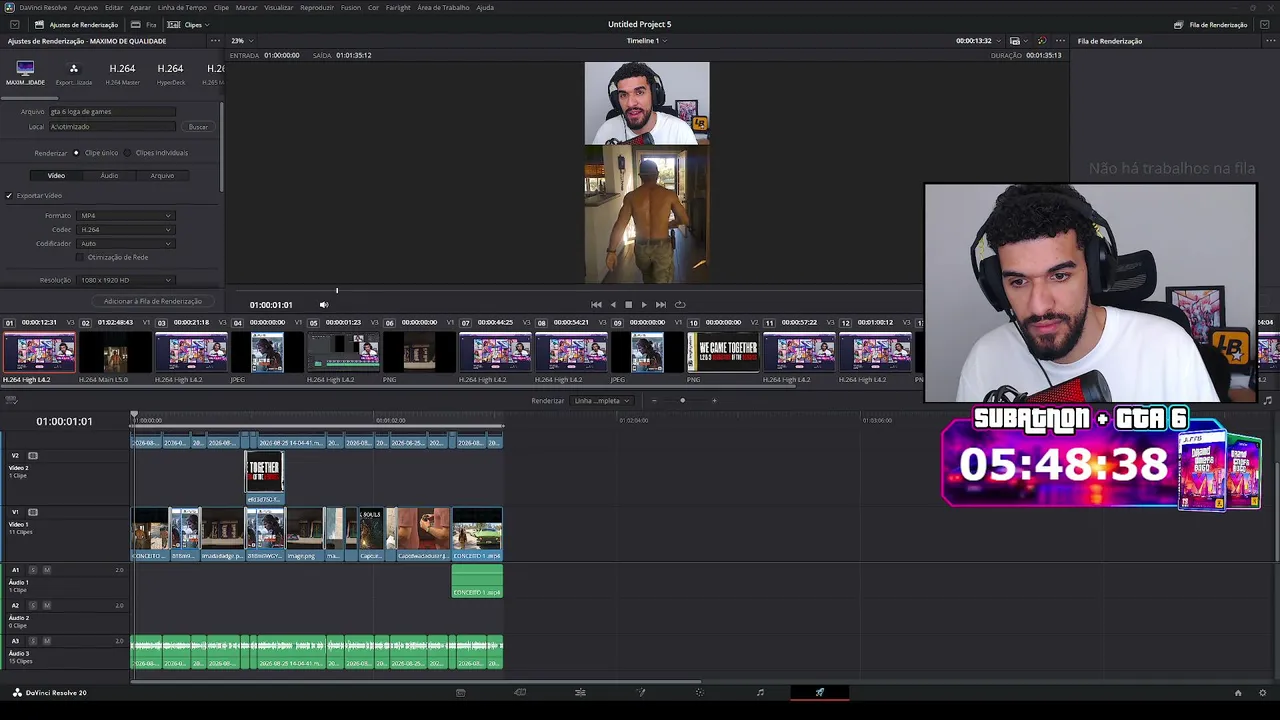Click the viewer scrubber bar playhead

coord(337,291)
